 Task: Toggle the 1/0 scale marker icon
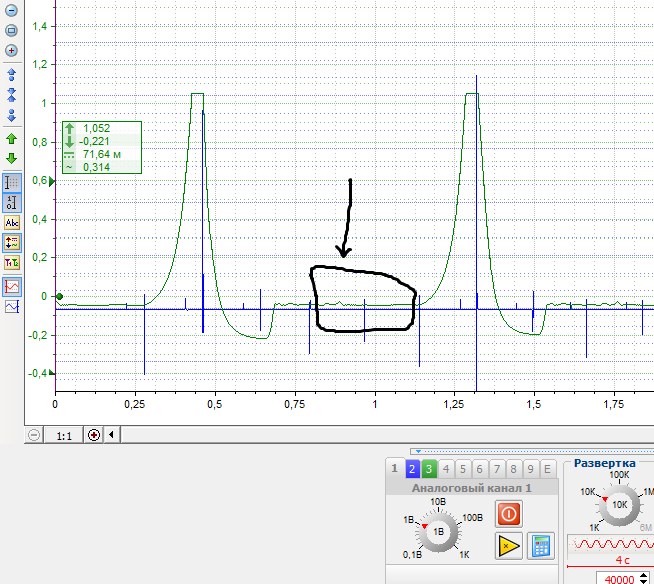(12, 203)
